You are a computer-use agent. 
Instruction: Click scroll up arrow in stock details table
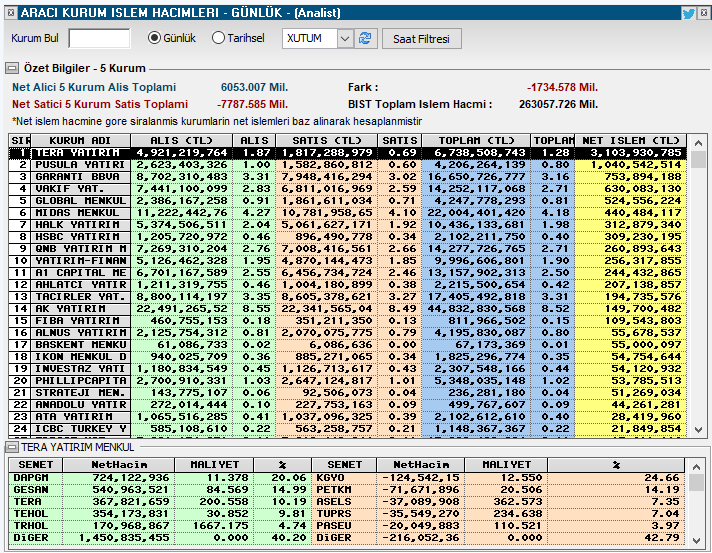pyautogui.click(x=696, y=467)
